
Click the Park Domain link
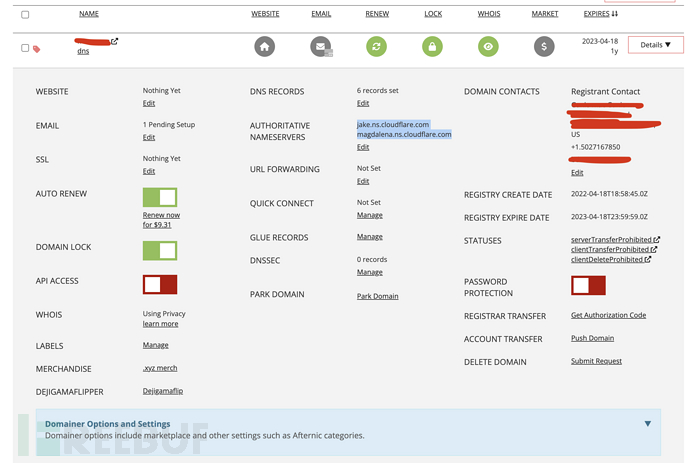click(378, 296)
